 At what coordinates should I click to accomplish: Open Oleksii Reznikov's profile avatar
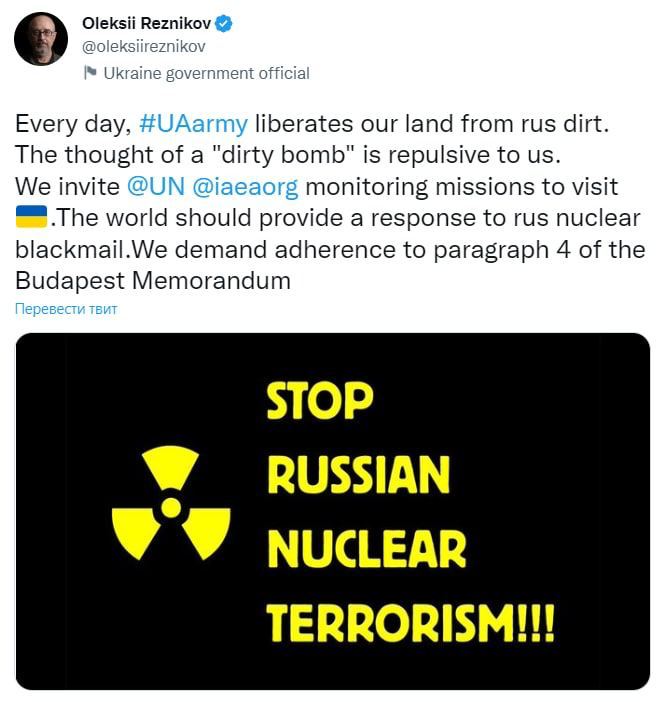point(41,41)
